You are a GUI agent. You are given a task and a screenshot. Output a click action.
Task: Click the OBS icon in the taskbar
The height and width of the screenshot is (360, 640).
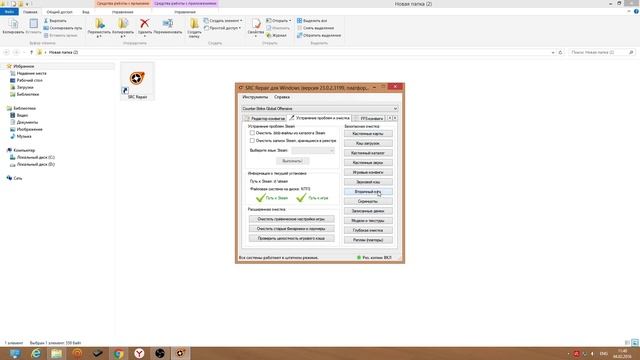click(x=160, y=353)
